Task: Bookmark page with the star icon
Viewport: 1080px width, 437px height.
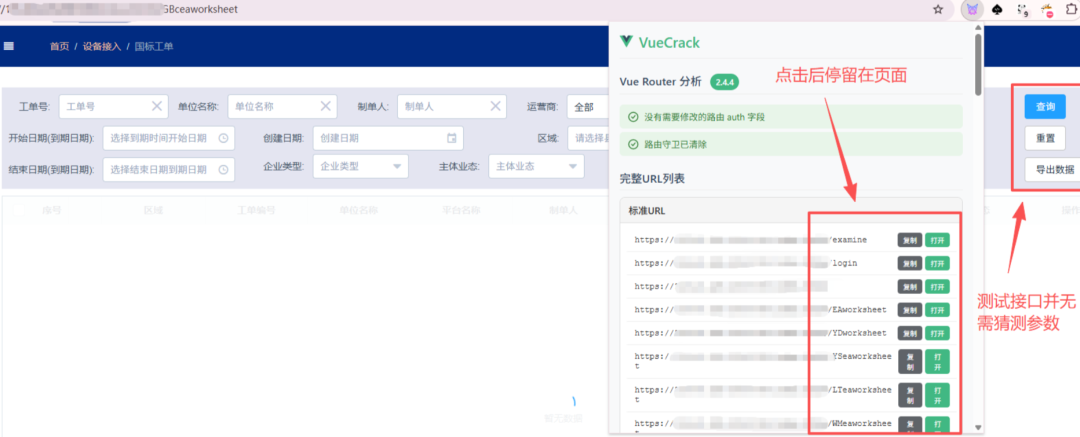Action: coord(937,10)
